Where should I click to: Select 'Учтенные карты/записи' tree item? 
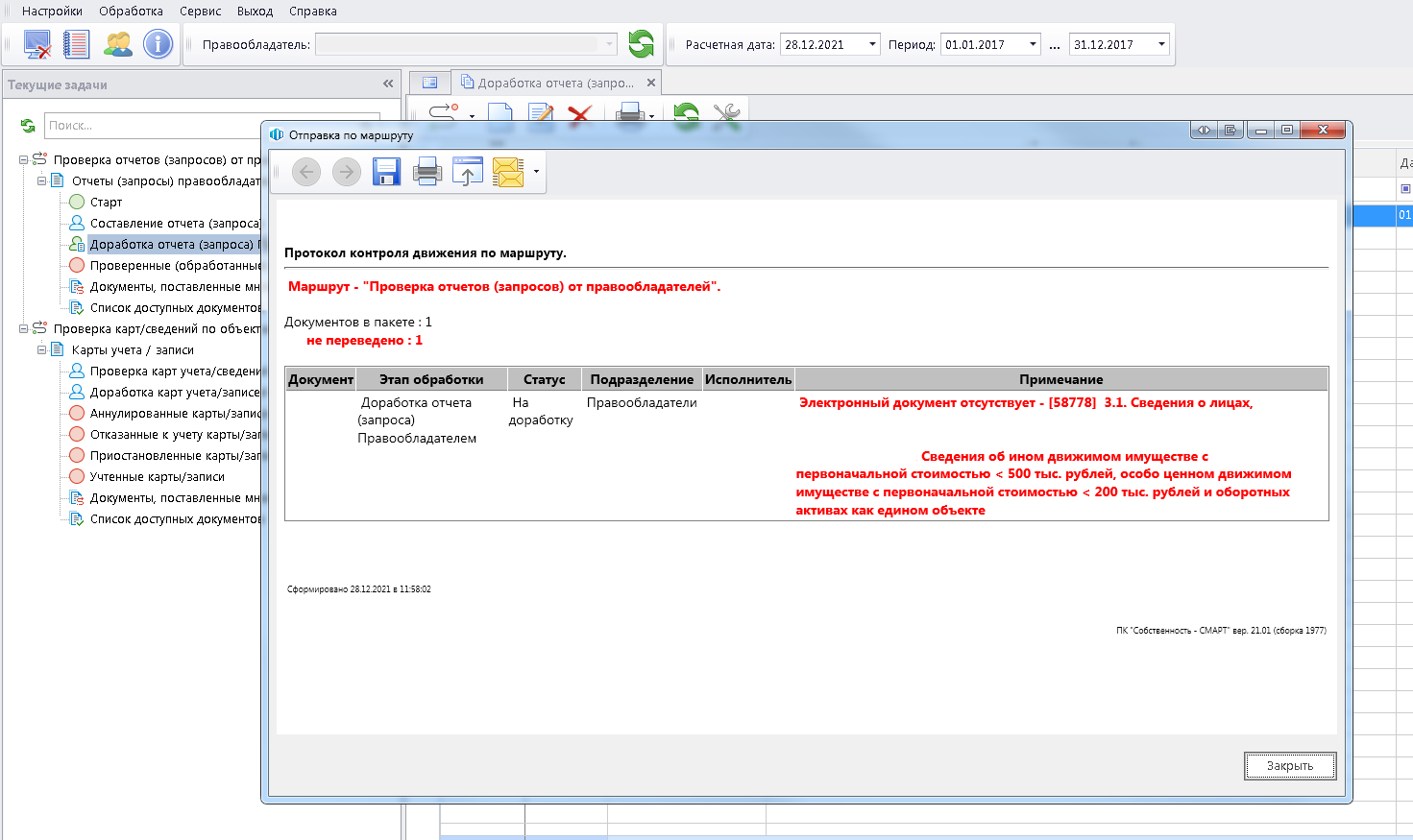(158, 477)
